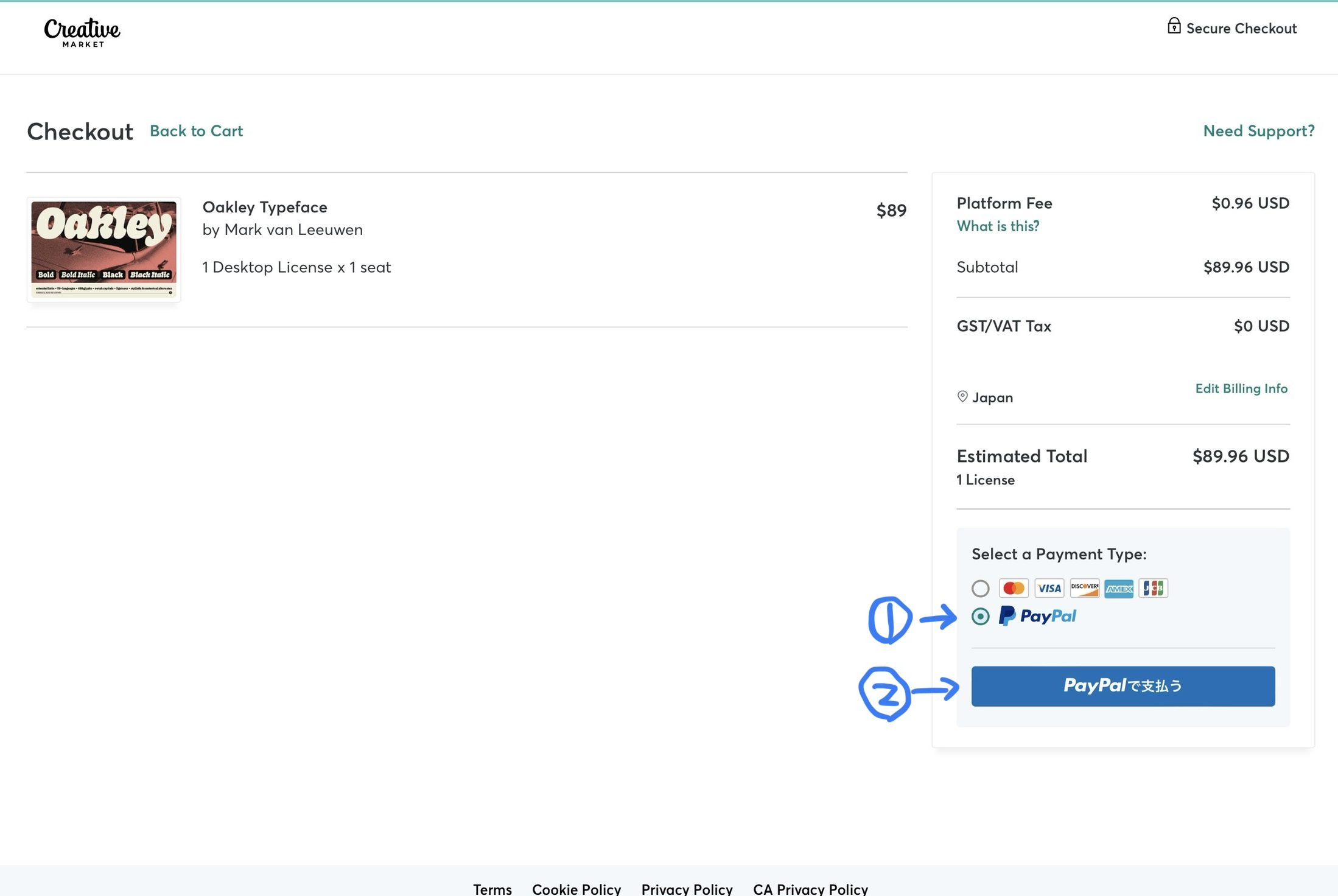Click the Secure Checkout text
This screenshot has width=1338, height=896.
pyautogui.click(x=1241, y=29)
